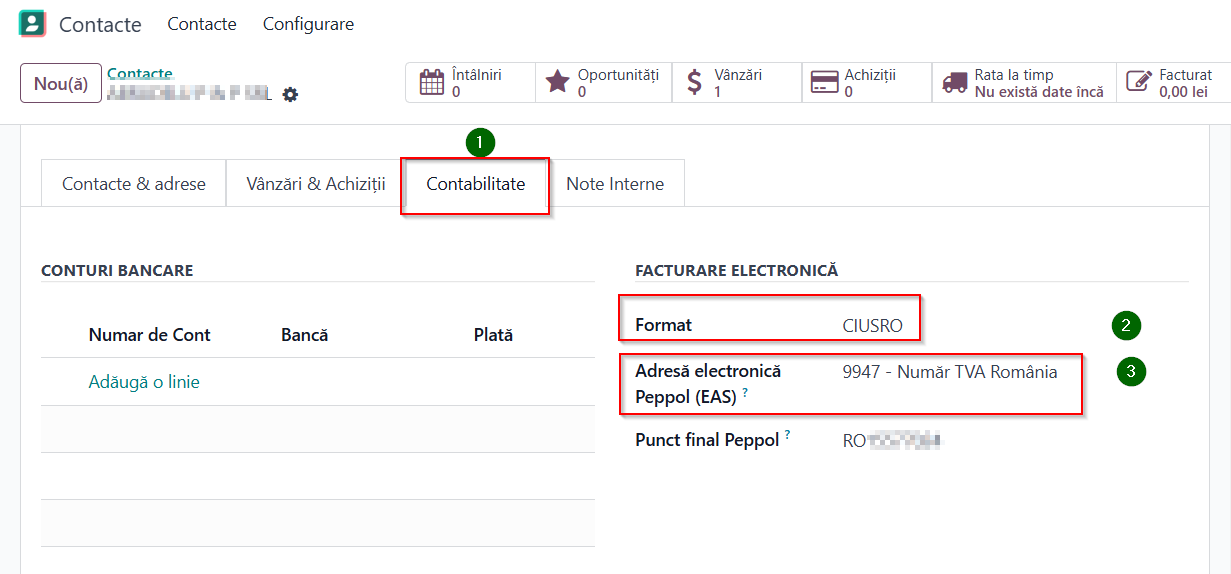This screenshot has width=1231, height=574.
Task: Switch to the Vânzări & Achiziții tab
Action: [x=316, y=184]
